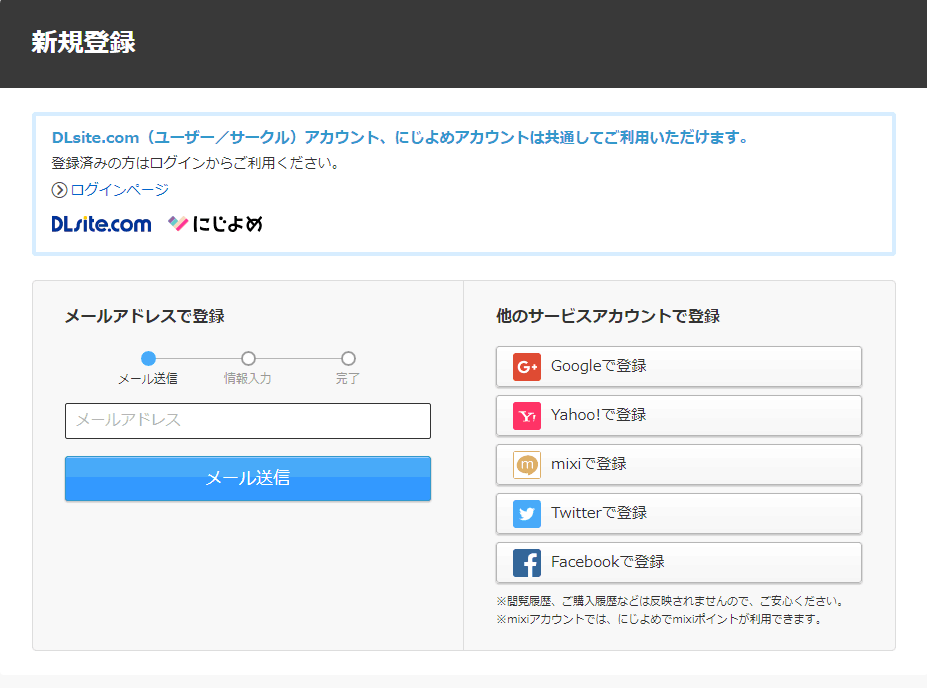
Task: Click the Yahoo! logo icon
Action: click(x=527, y=416)
